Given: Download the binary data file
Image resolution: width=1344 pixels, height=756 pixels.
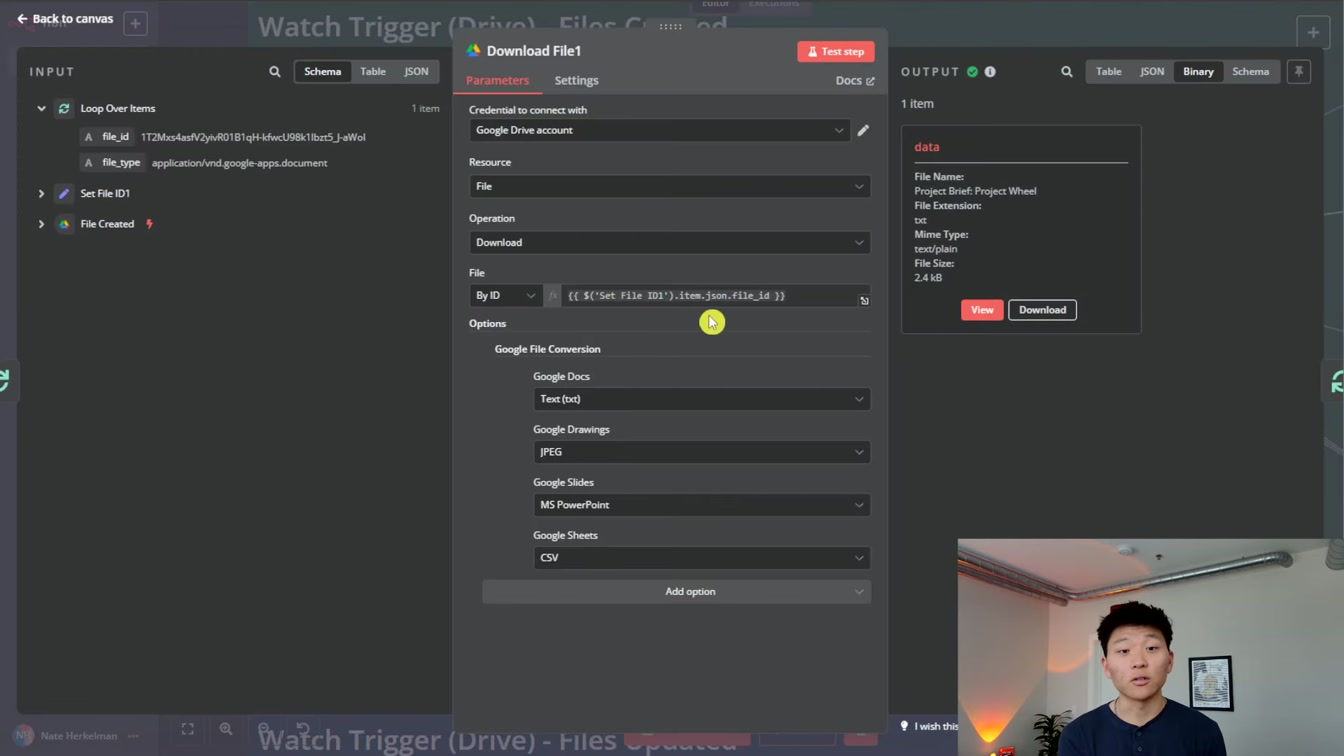Looking at the screenshot, I should point(1042,310).
